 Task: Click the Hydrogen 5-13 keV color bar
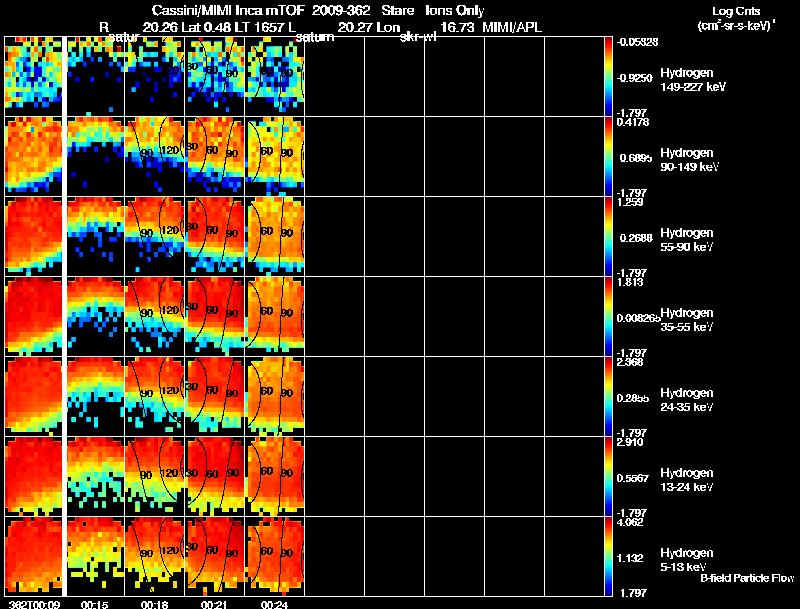(608, 556)
